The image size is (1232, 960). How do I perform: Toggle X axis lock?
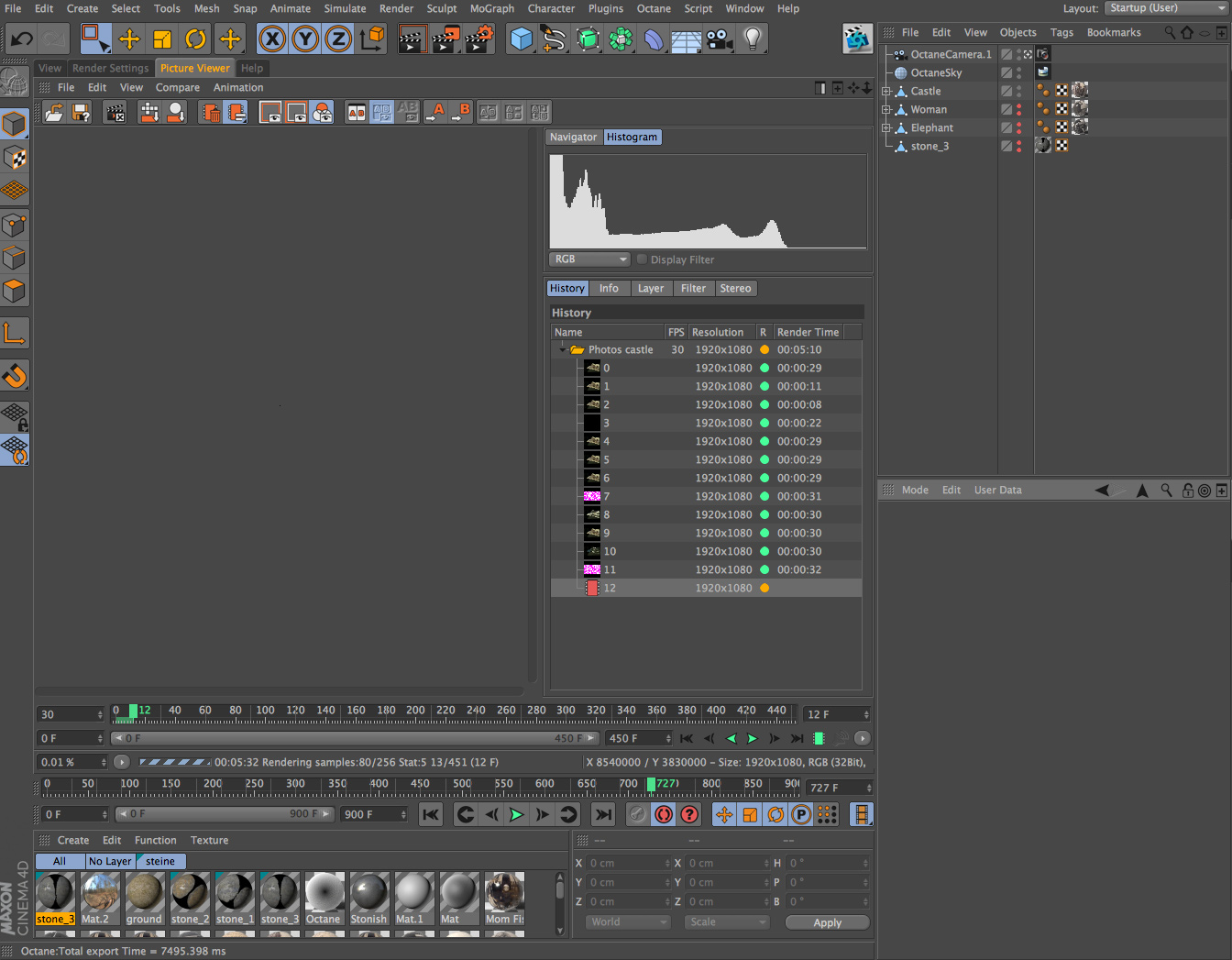272,39
